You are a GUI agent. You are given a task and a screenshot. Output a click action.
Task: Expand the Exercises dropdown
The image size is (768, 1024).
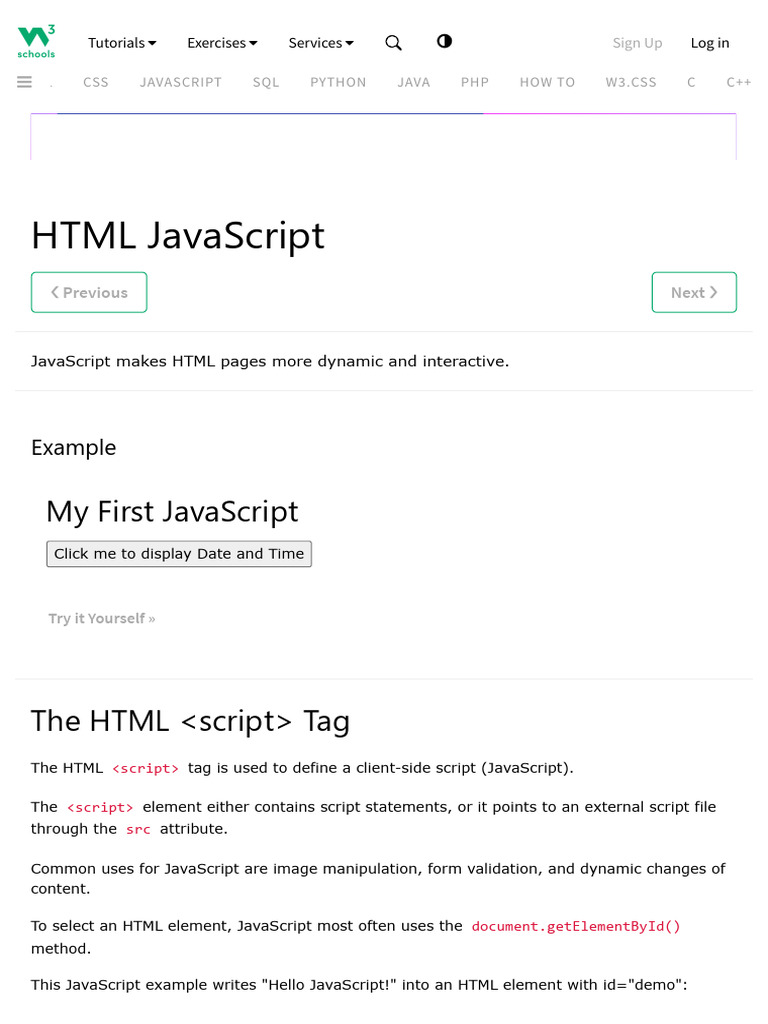click(x=222, y=43)
